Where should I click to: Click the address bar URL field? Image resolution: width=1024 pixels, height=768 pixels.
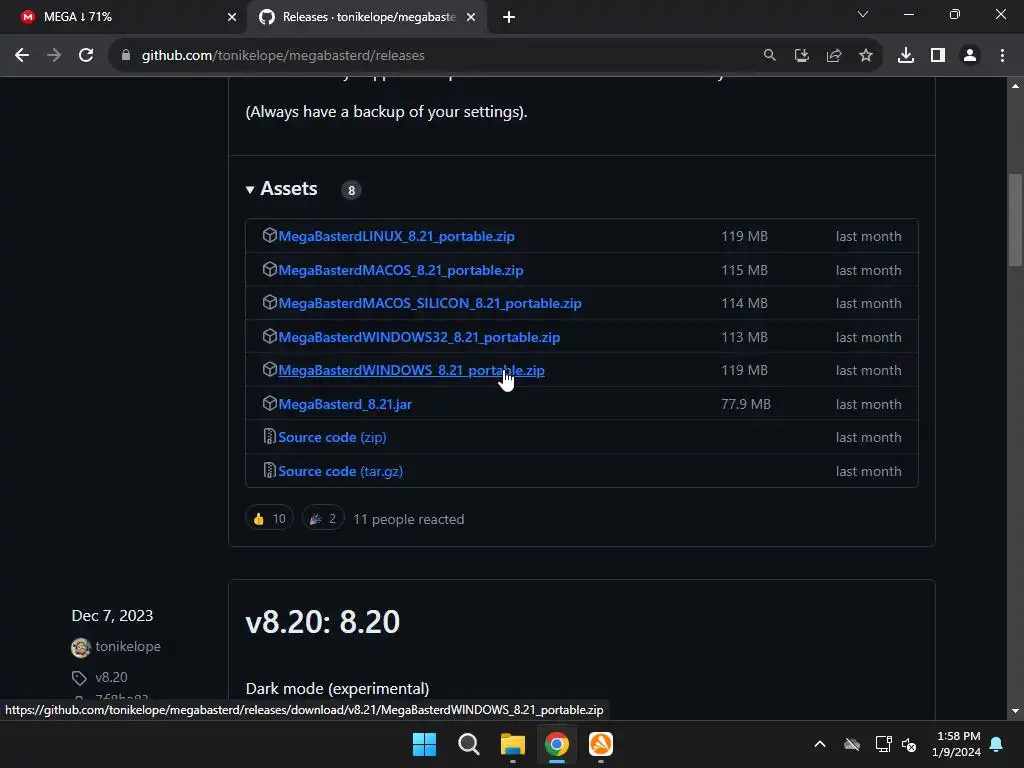click(x=431, y=56)
